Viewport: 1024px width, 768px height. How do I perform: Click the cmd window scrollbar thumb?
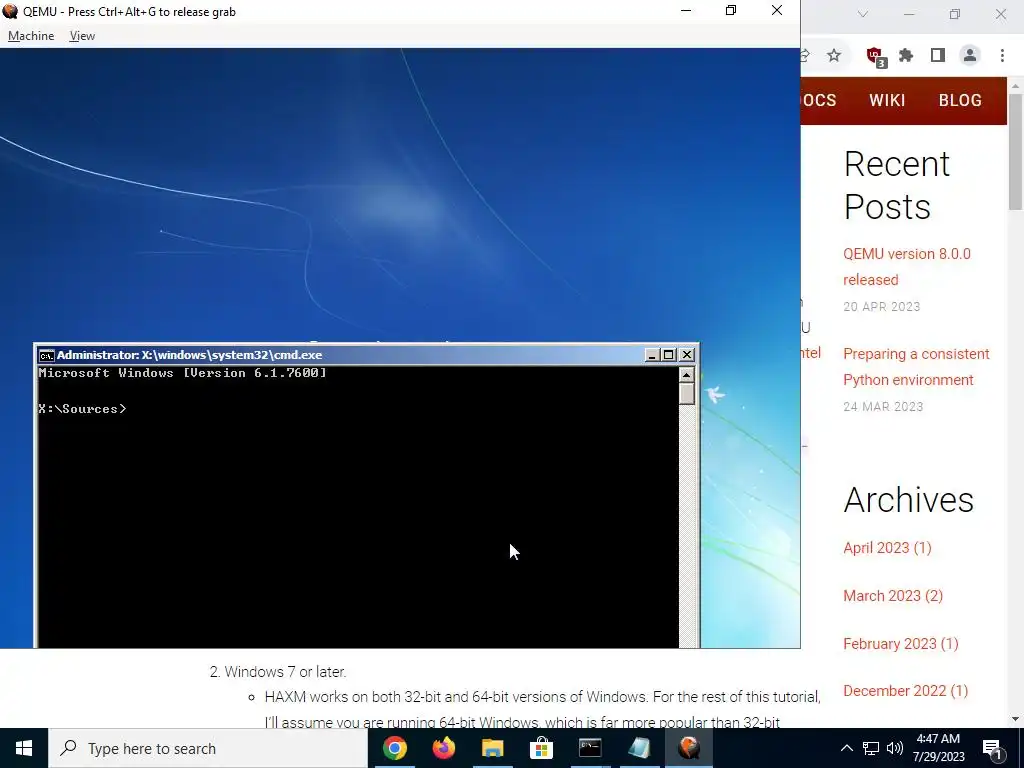(x=686, y=394)
